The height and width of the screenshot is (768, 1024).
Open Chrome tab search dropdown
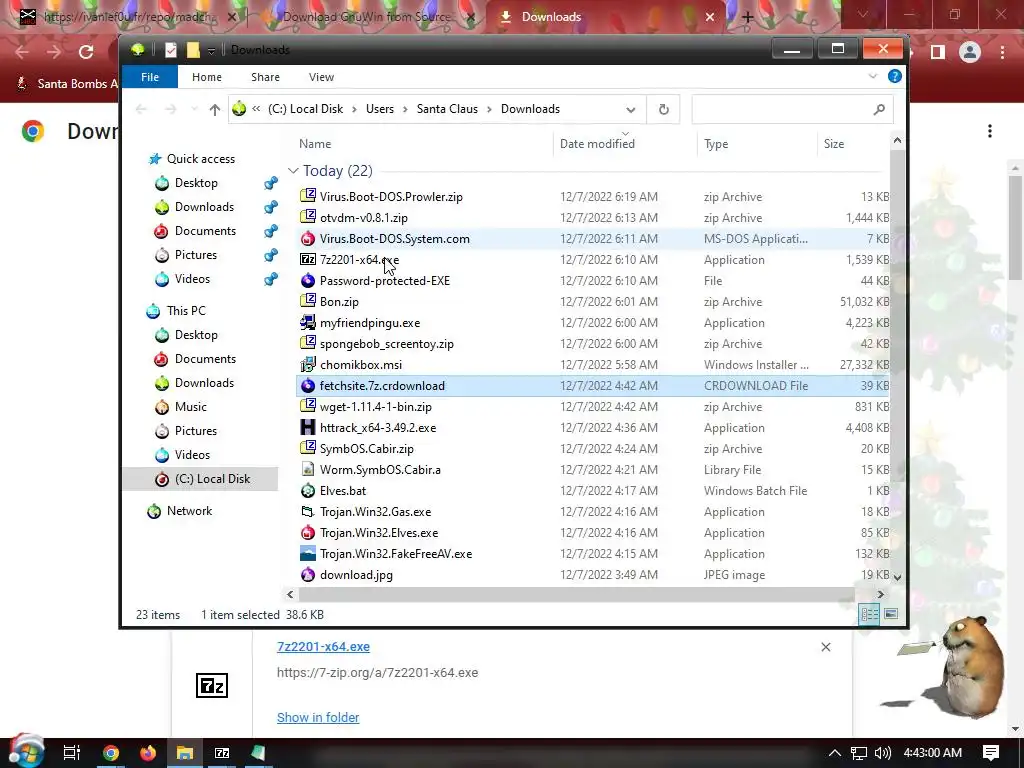click(x=863, y=14)
